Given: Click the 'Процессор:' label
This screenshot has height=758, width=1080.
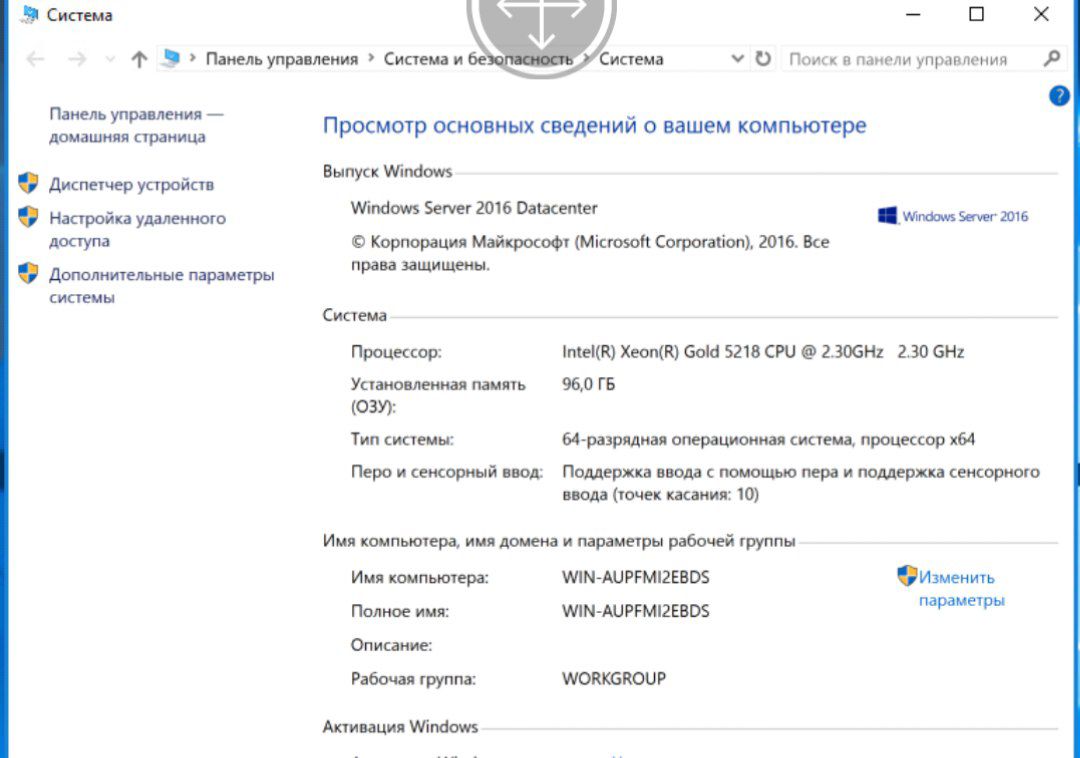Looking at the screenshot, I should coord(396,352).
